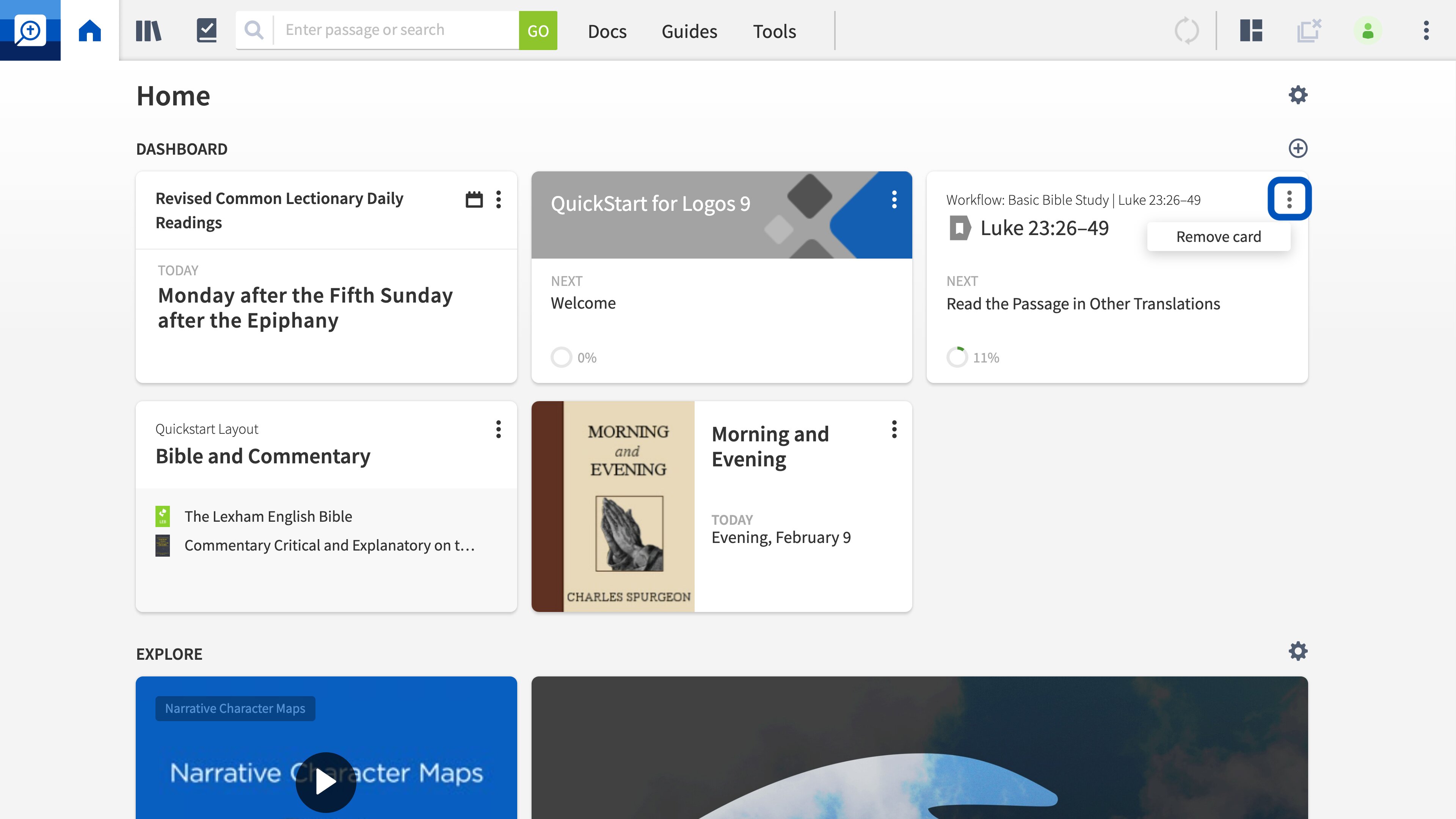Viewport: 1456px width, 819px height.
Task: Open Home page settings gear
Action: tap(1298, 95)
